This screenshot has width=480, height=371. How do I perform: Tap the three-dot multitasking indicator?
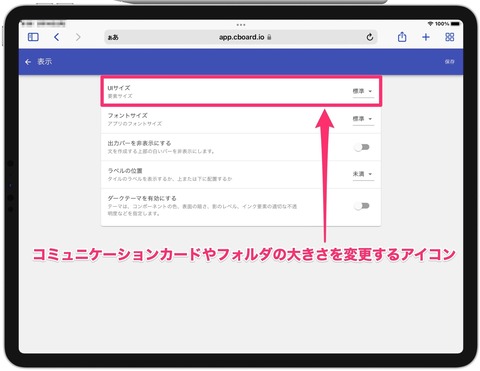[x=241, y=25]
